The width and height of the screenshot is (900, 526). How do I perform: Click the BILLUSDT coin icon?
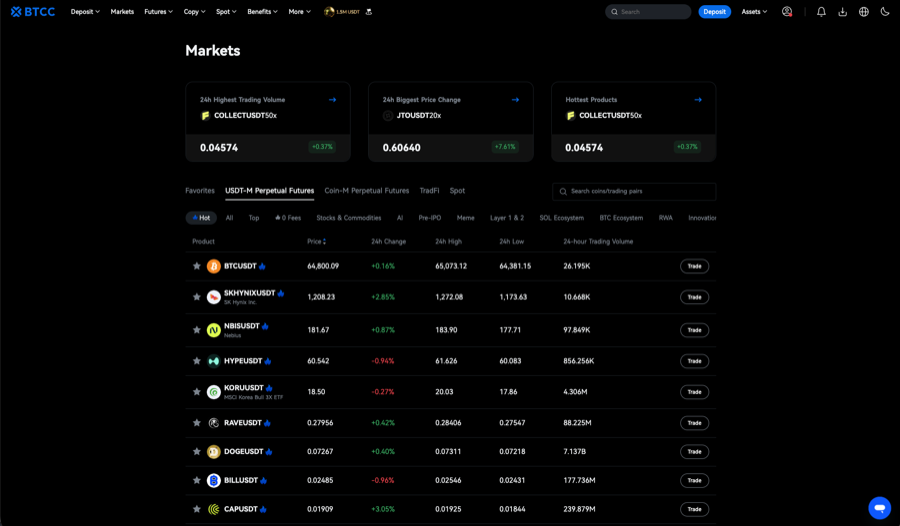click(214, 481)
